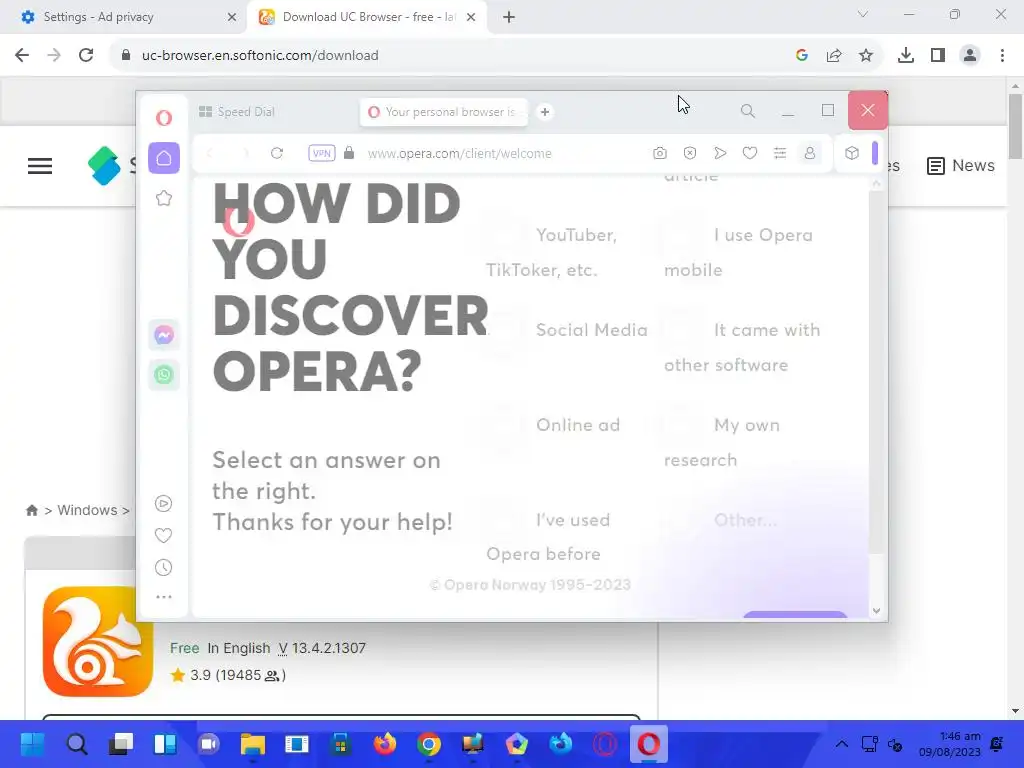This screenshot has height=768, width=1024.
Task: Open taskbar Search
Action: coord(76,744)
